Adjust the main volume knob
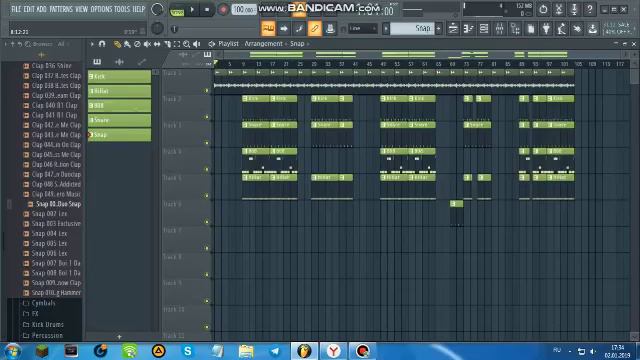This screenshot has height=360, width=640. point(157,9)
